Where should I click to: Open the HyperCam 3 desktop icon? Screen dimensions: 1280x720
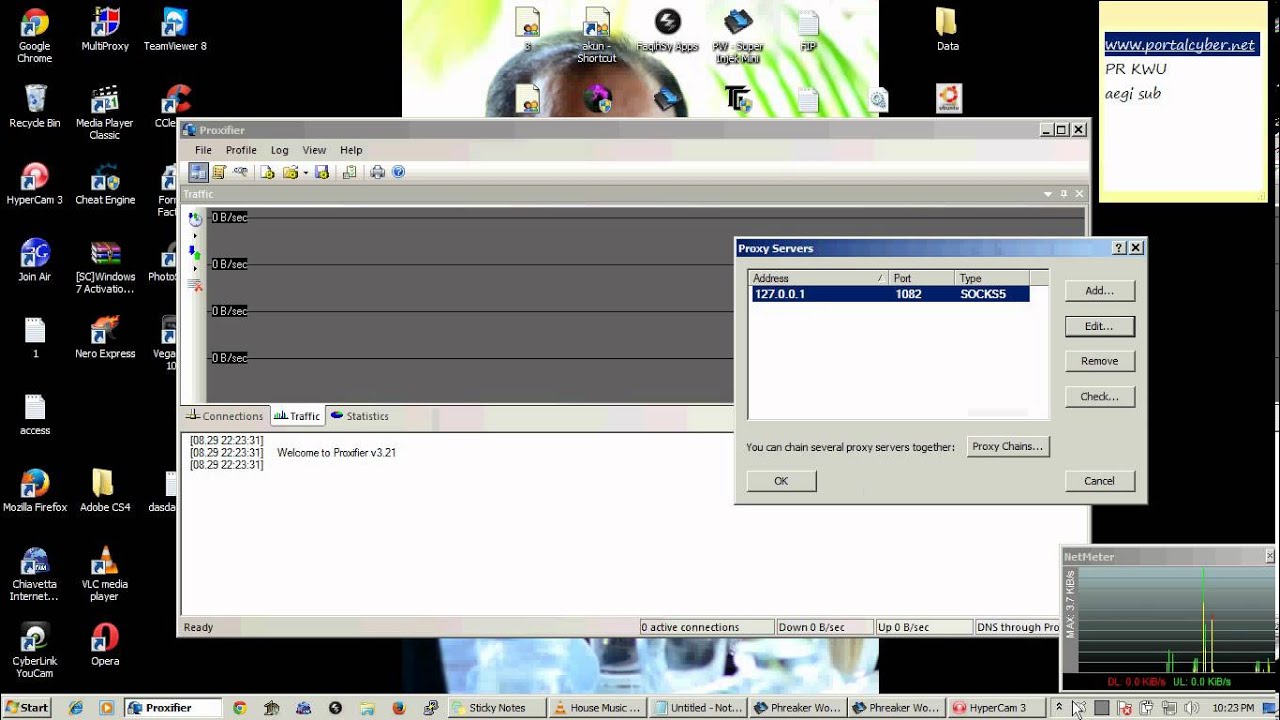(x=34, y=183)
